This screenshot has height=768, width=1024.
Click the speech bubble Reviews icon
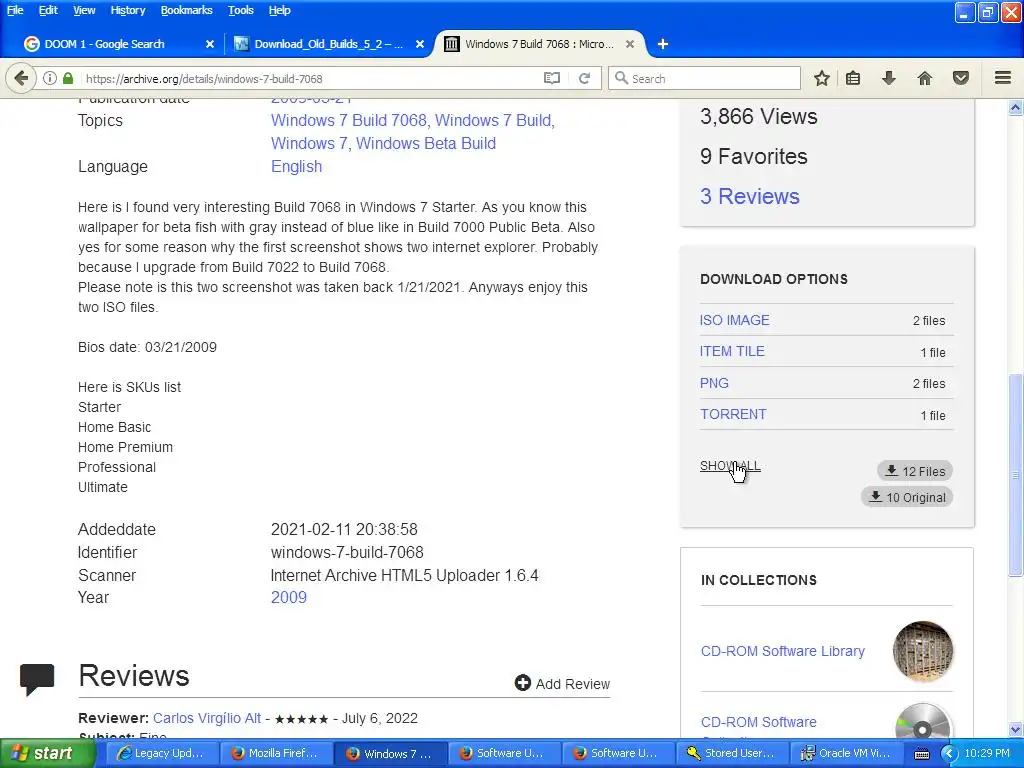[37, 679]
